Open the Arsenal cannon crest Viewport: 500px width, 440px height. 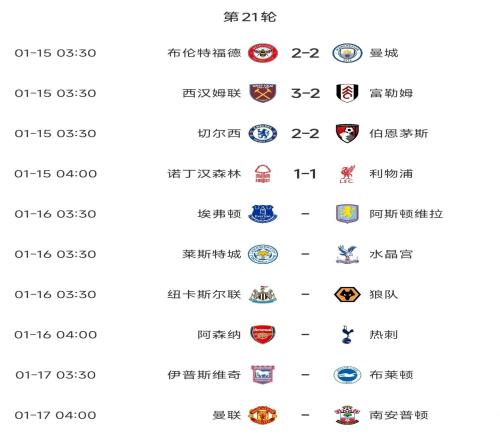click(x=263, y=335)
